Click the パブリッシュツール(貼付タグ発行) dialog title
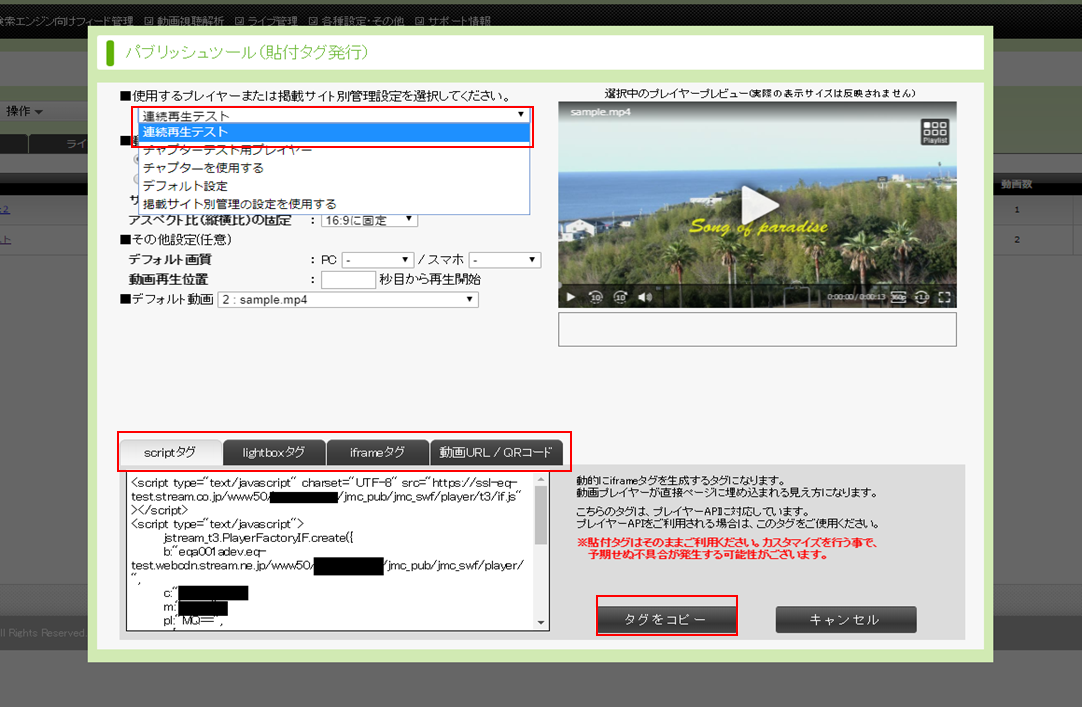Image resolution: width=1082 pixels, height=707 pixels. pyautogui.click(x=246, y=52)
